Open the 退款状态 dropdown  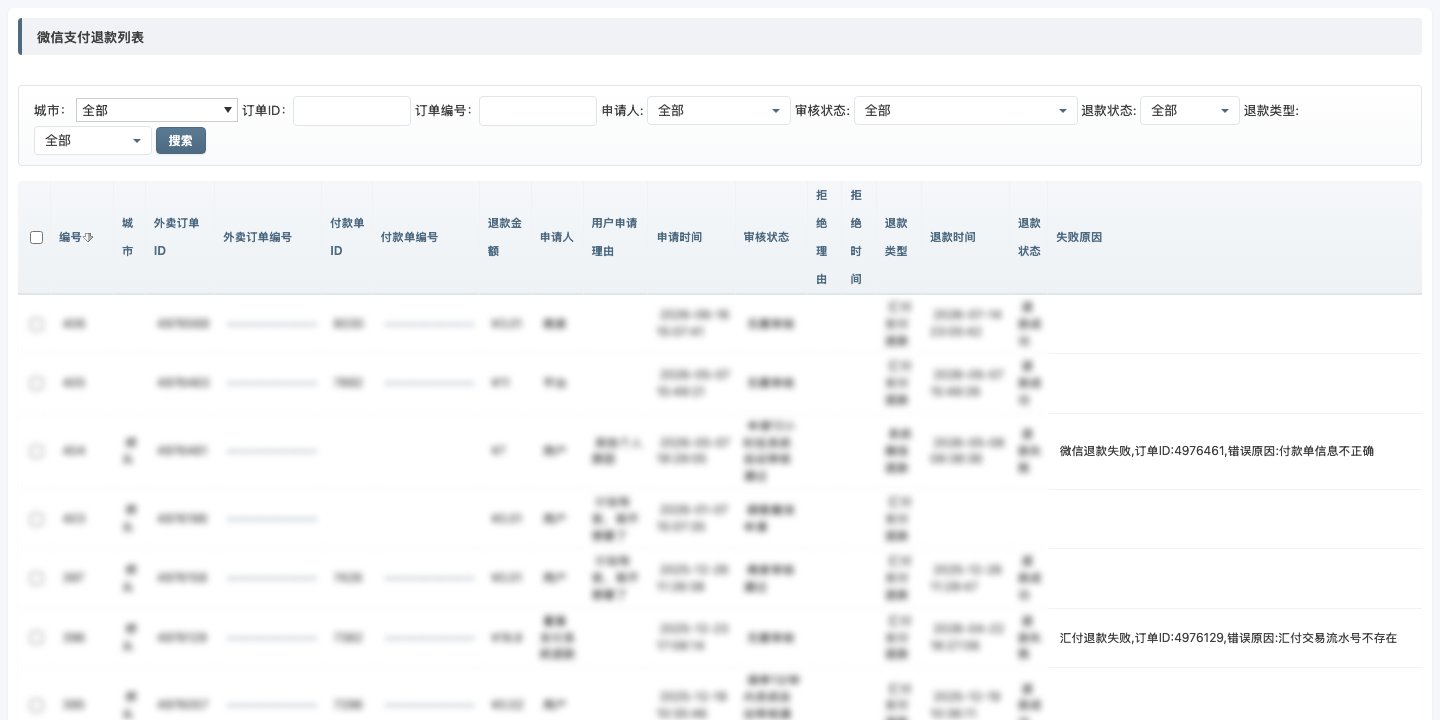click(x=1190, y=110)
